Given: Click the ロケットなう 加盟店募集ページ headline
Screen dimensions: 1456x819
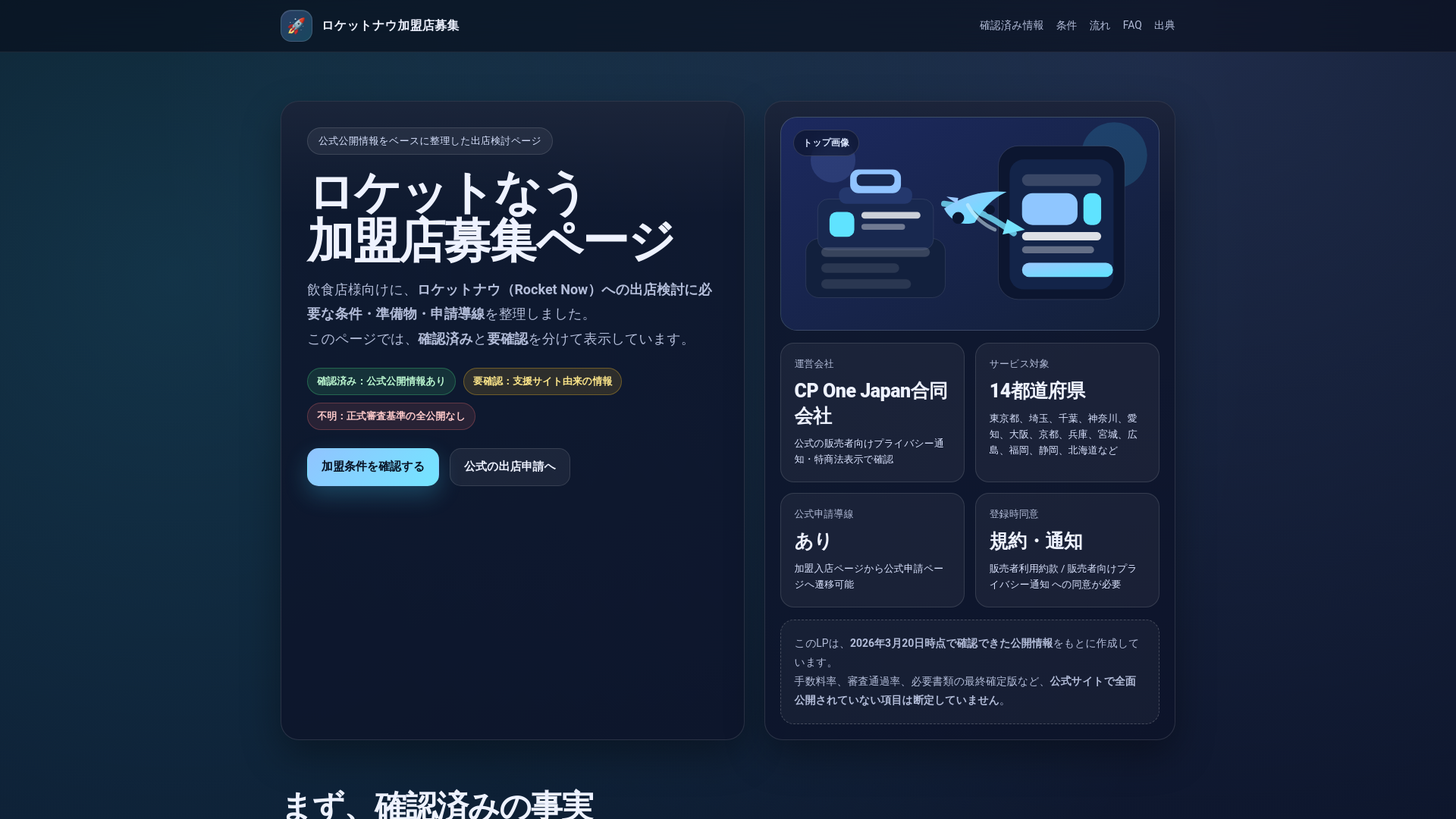Looking at the screenshot, I should tap(491, 218).
